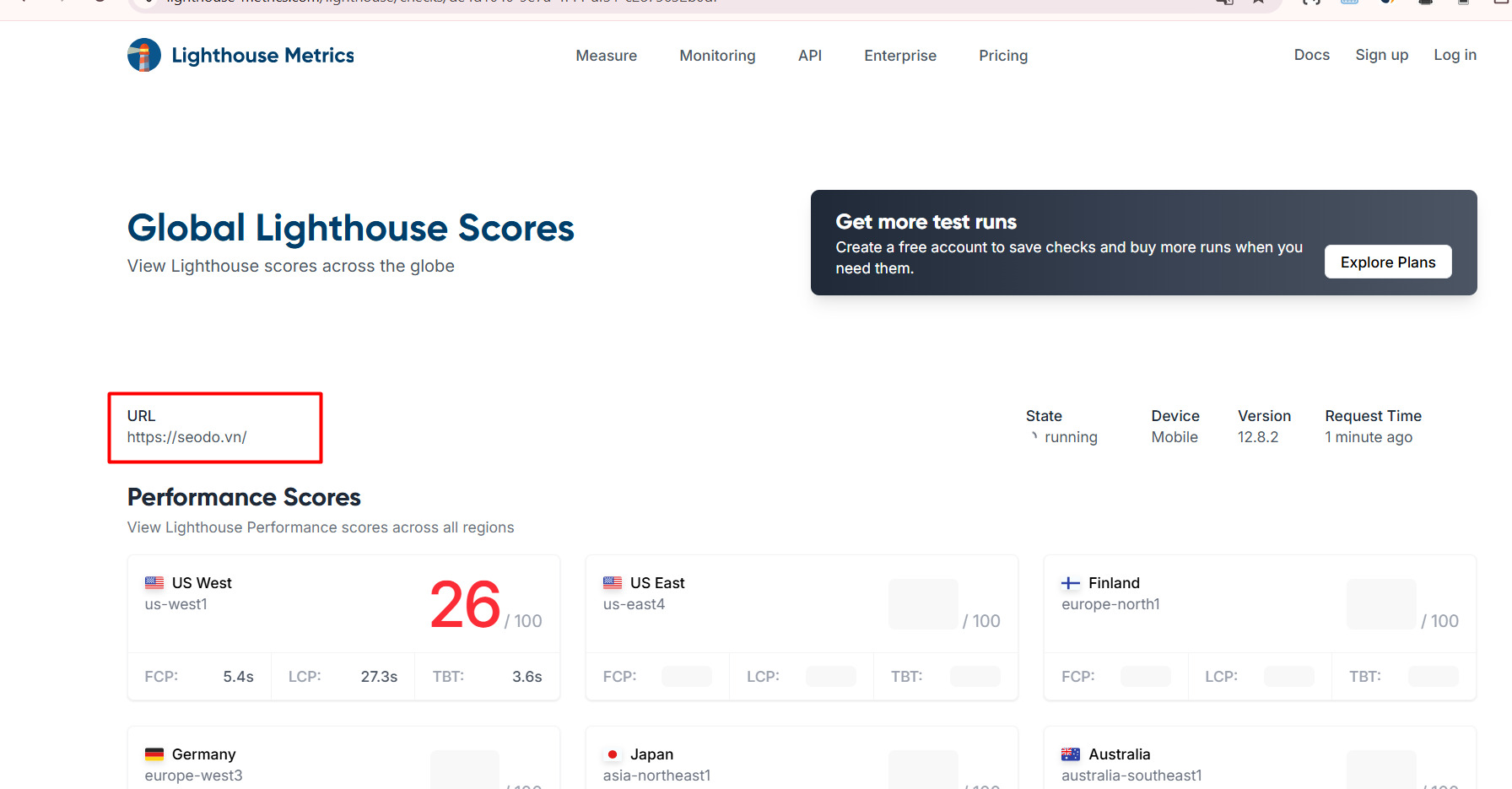Click the US West flag icon
The height and width of the screenshot is (789, 1512).
coord(154,583)
